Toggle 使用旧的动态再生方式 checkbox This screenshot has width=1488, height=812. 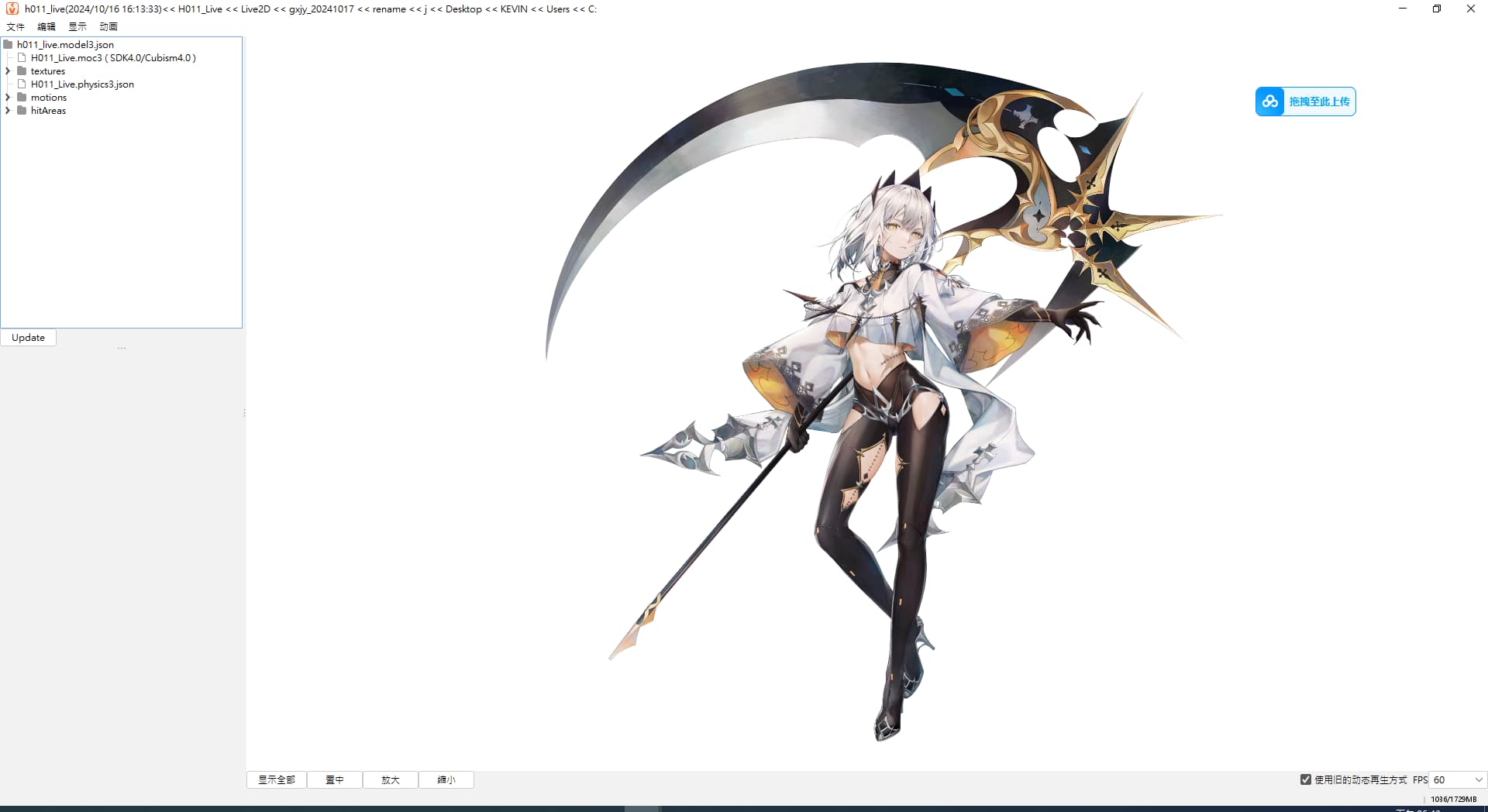[x=1306, y=779]
